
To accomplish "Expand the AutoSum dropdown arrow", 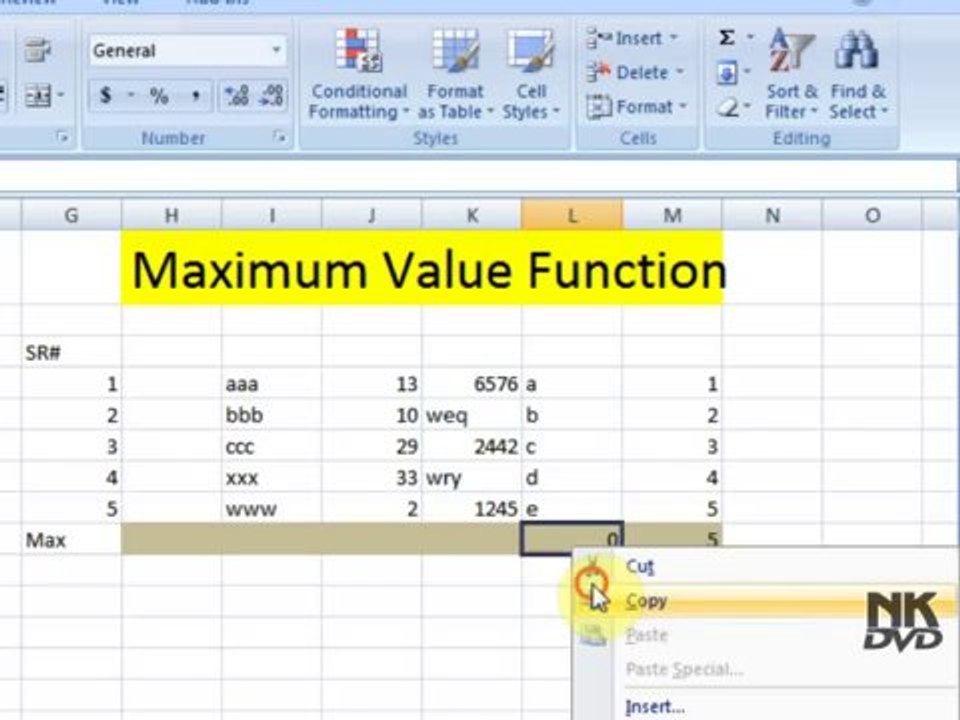I will [x=750, y=38].
